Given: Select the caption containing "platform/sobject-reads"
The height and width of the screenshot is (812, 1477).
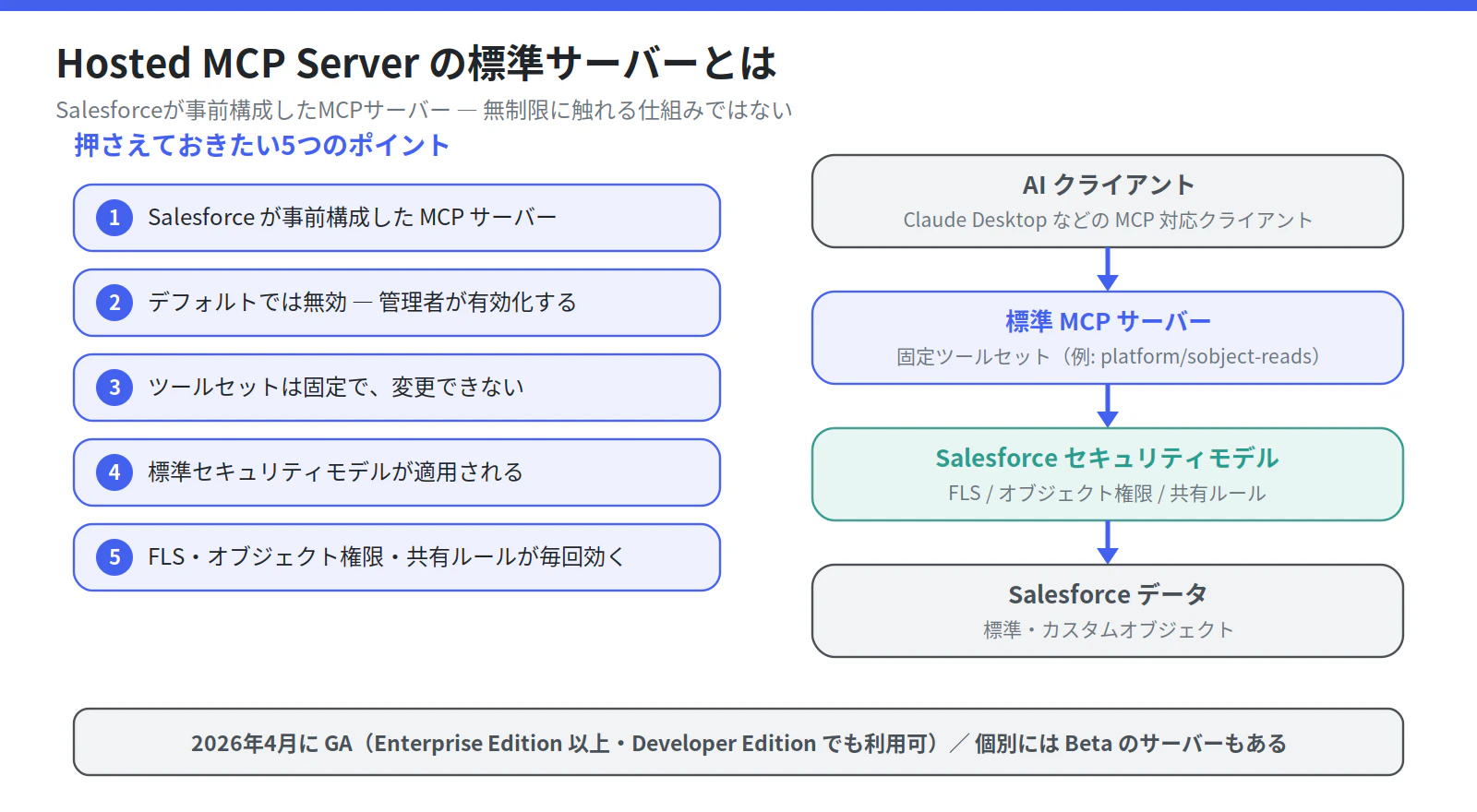Looking at the screenshot, I should [1108, 357].
